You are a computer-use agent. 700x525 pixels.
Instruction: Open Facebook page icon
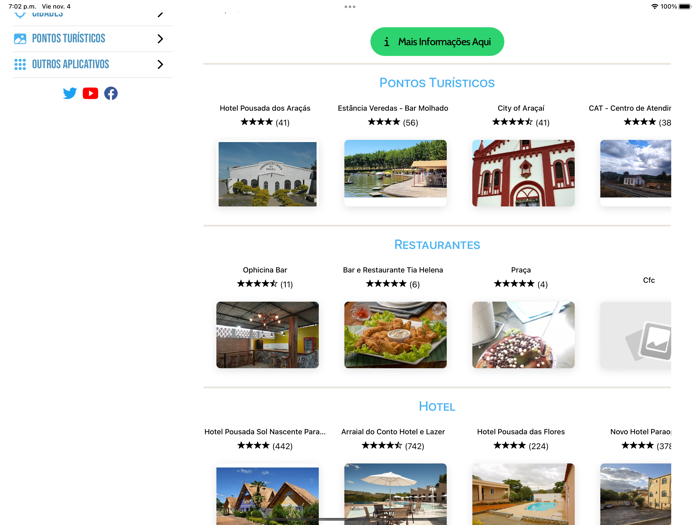pos(111,93)
